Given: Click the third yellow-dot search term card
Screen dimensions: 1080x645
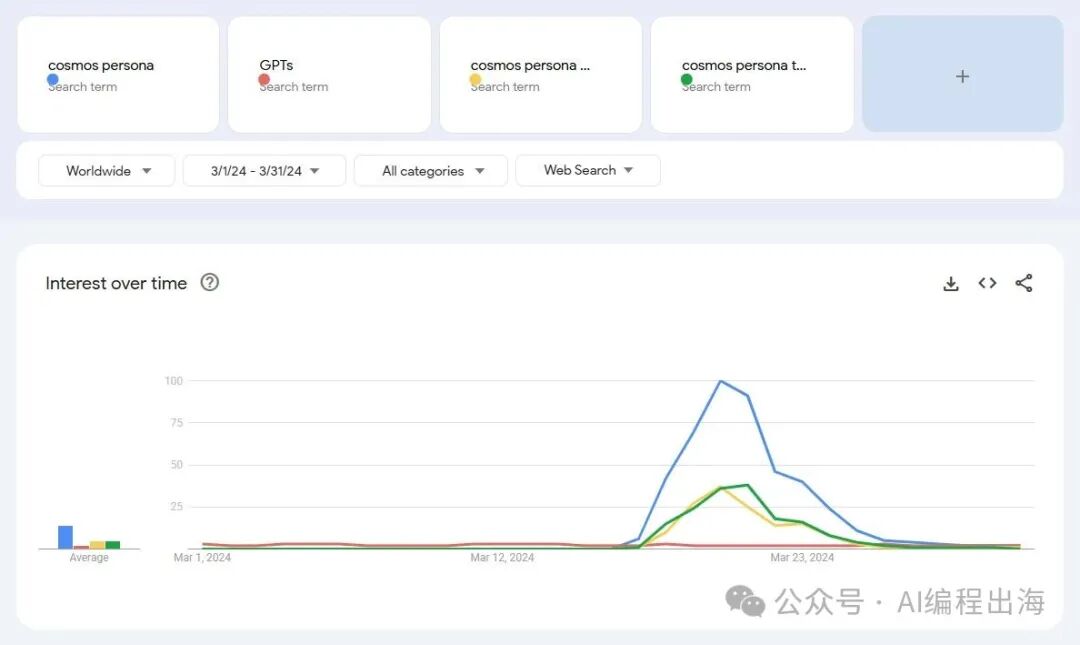Looking at the screenshot, I should (x=540, y=75).
